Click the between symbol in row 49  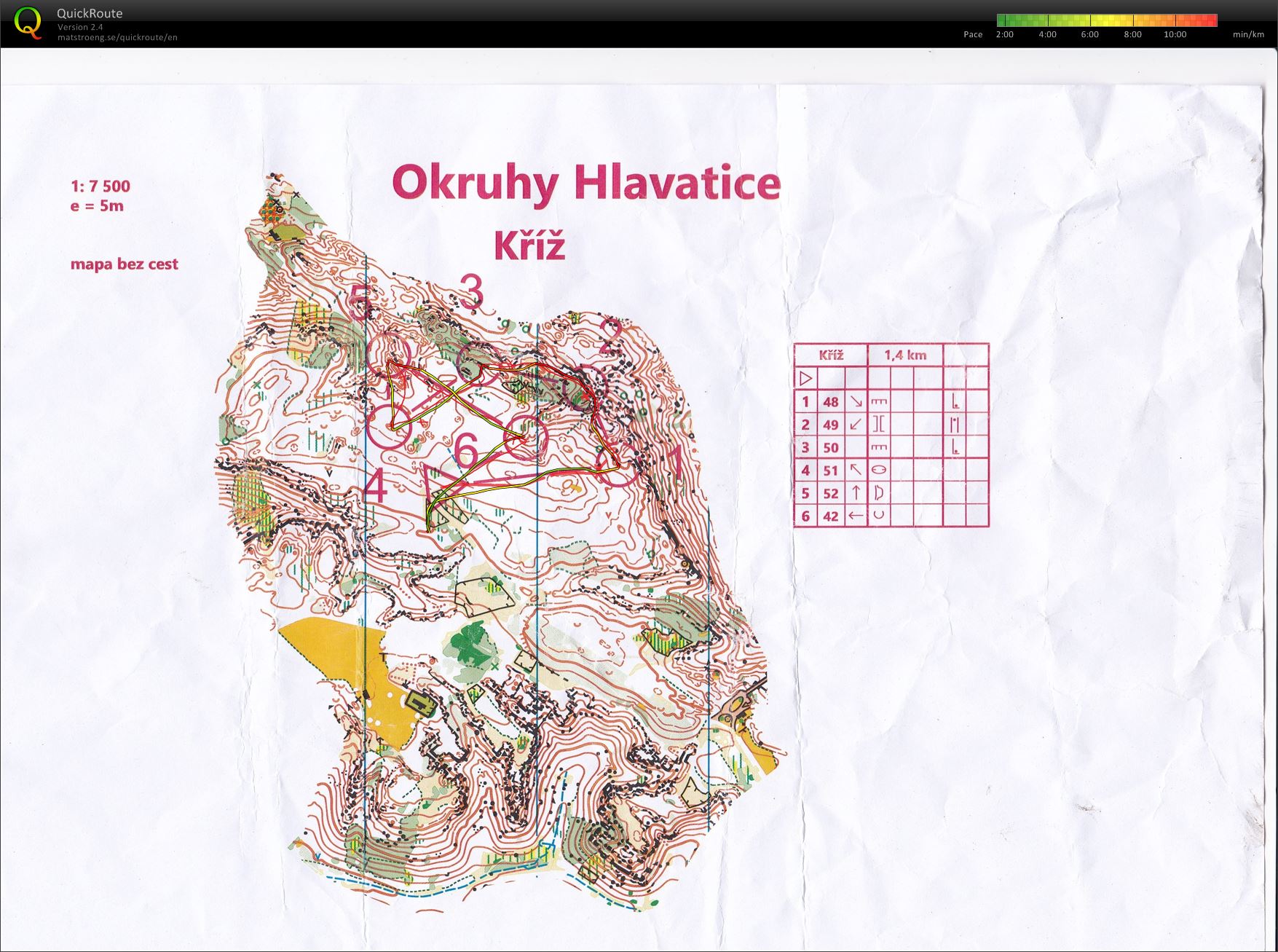tap(954, 424)
